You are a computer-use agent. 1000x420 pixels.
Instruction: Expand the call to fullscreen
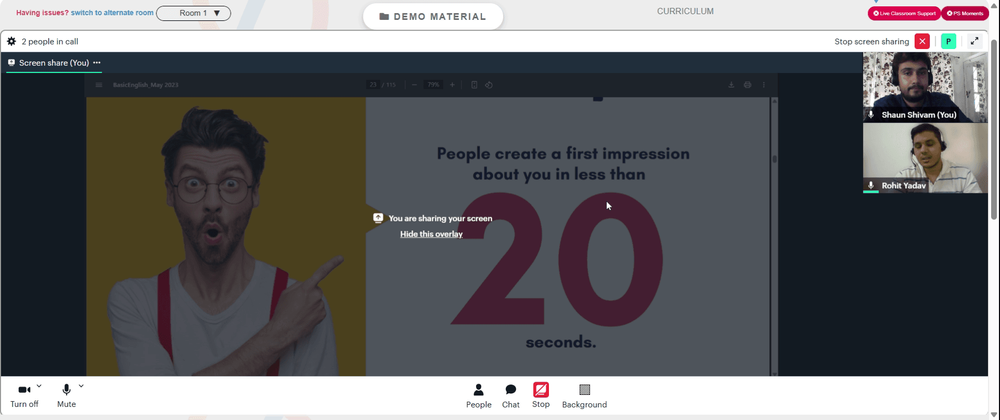974,41
